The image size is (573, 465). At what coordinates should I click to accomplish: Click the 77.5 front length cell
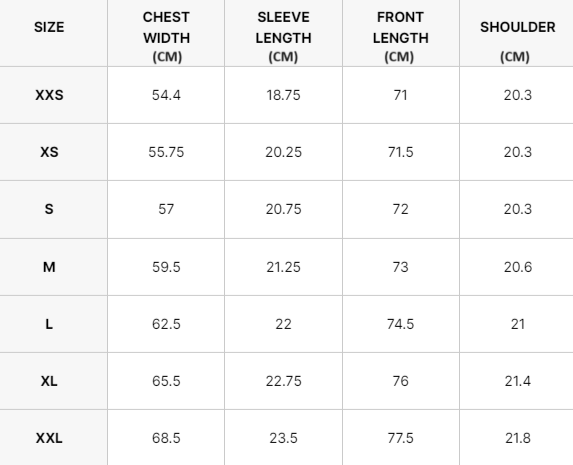(x=401, y=438)
